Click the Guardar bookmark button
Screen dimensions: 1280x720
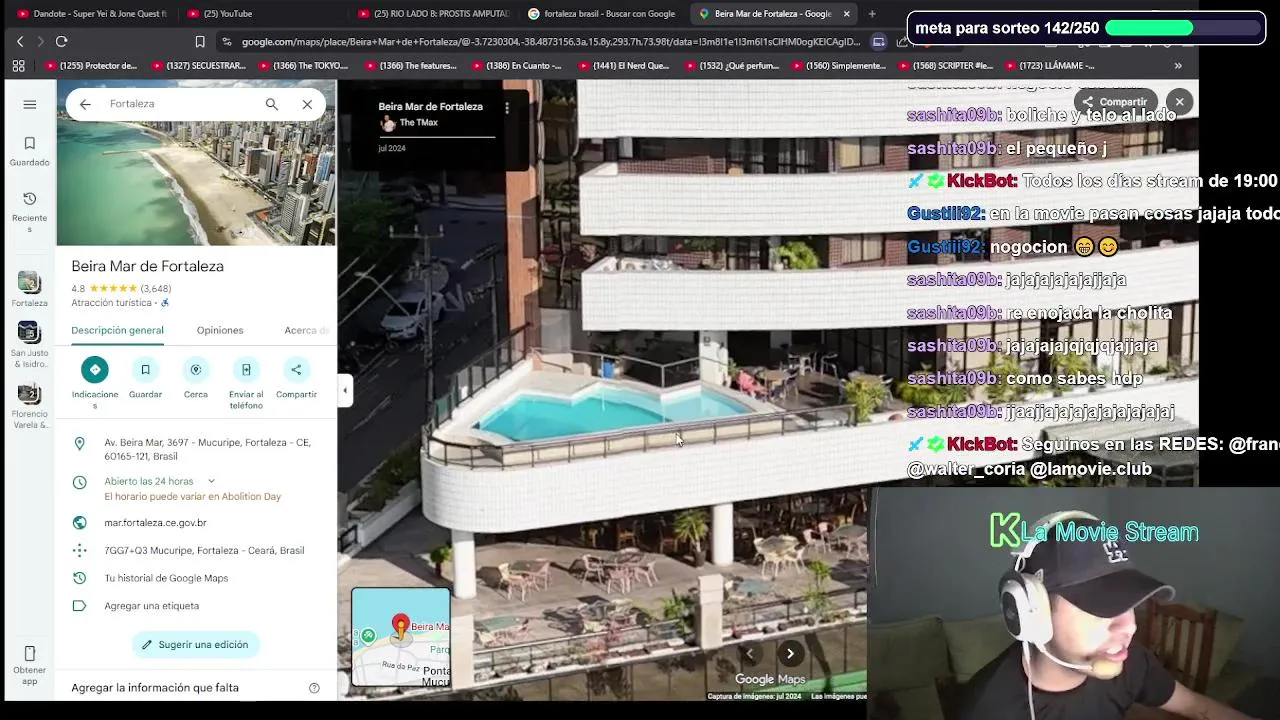145,370
